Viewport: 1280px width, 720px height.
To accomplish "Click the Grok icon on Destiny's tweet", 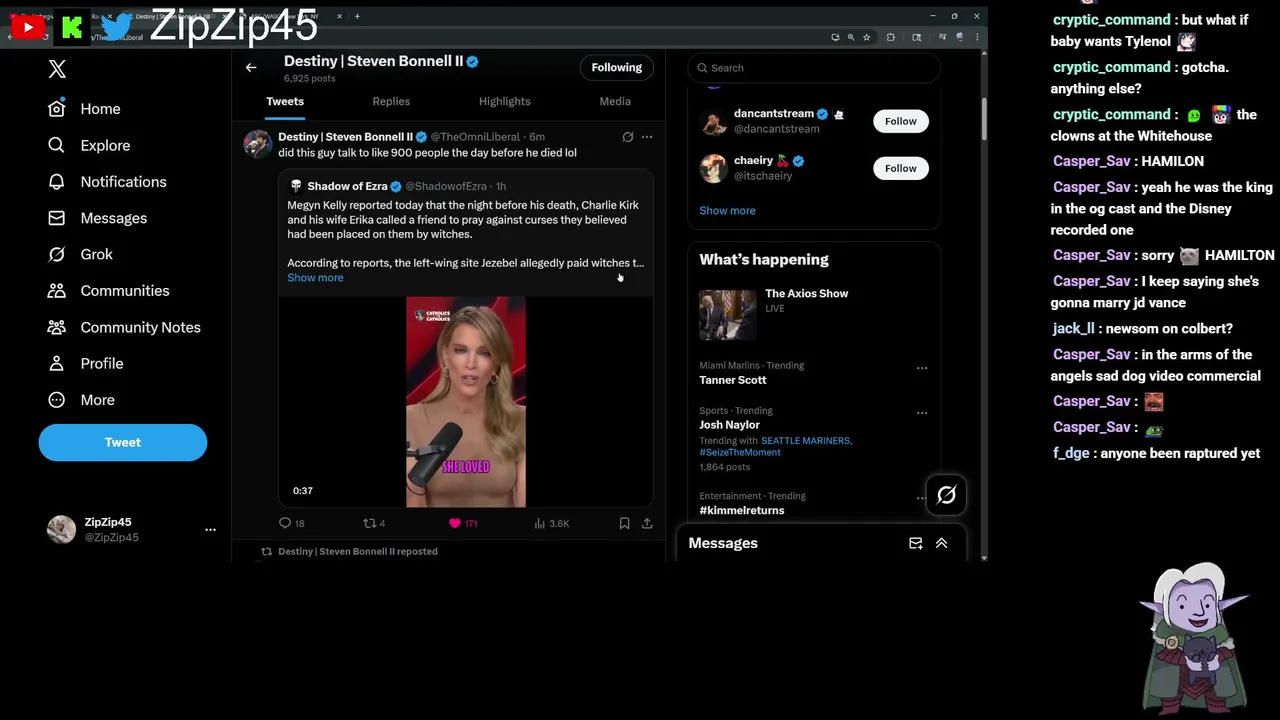I will pos(627,137).
